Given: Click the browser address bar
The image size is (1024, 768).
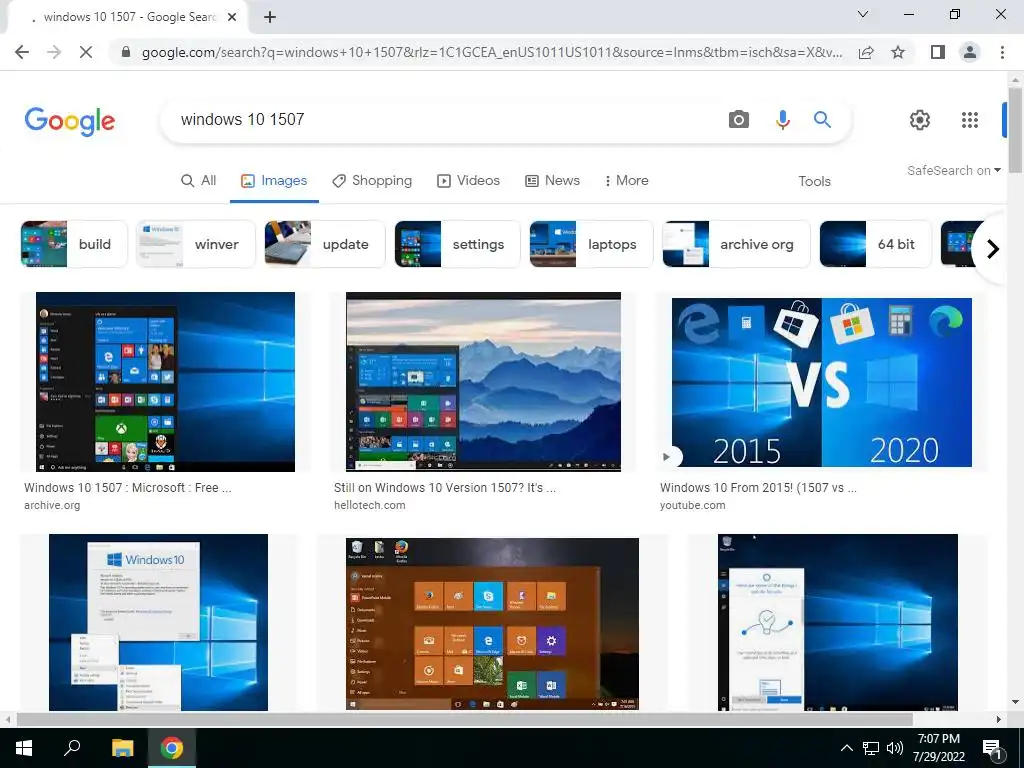Looking at the screenshot, I should coord(491,52).
